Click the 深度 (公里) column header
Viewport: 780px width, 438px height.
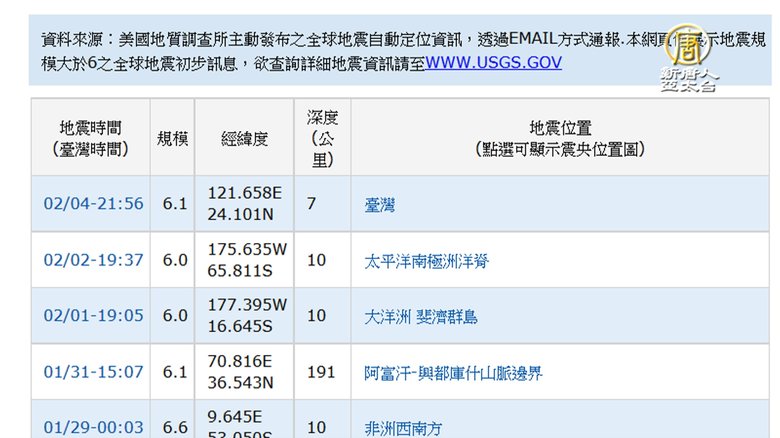[x=322, y=138]
